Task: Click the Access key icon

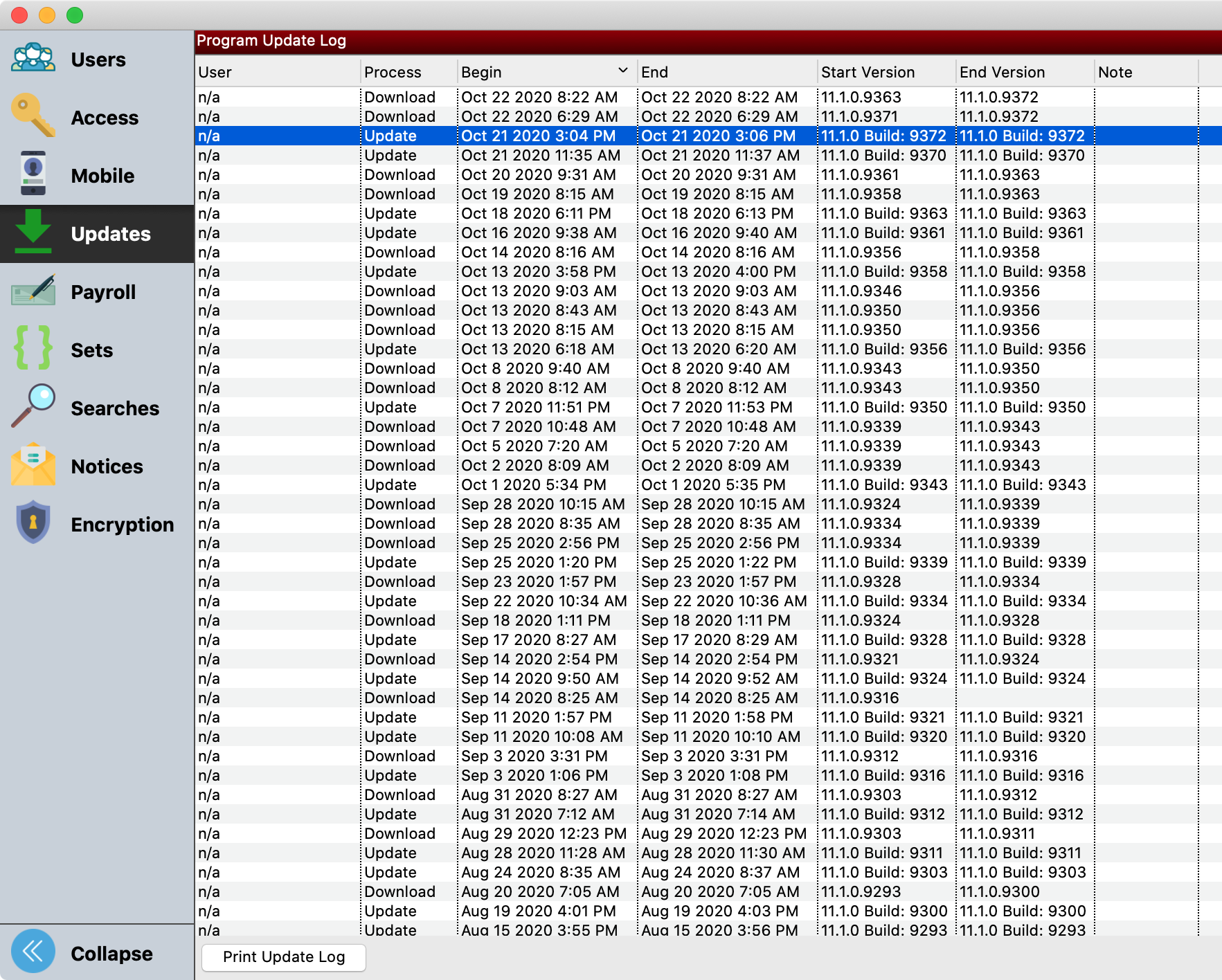Action: [33, 116]
